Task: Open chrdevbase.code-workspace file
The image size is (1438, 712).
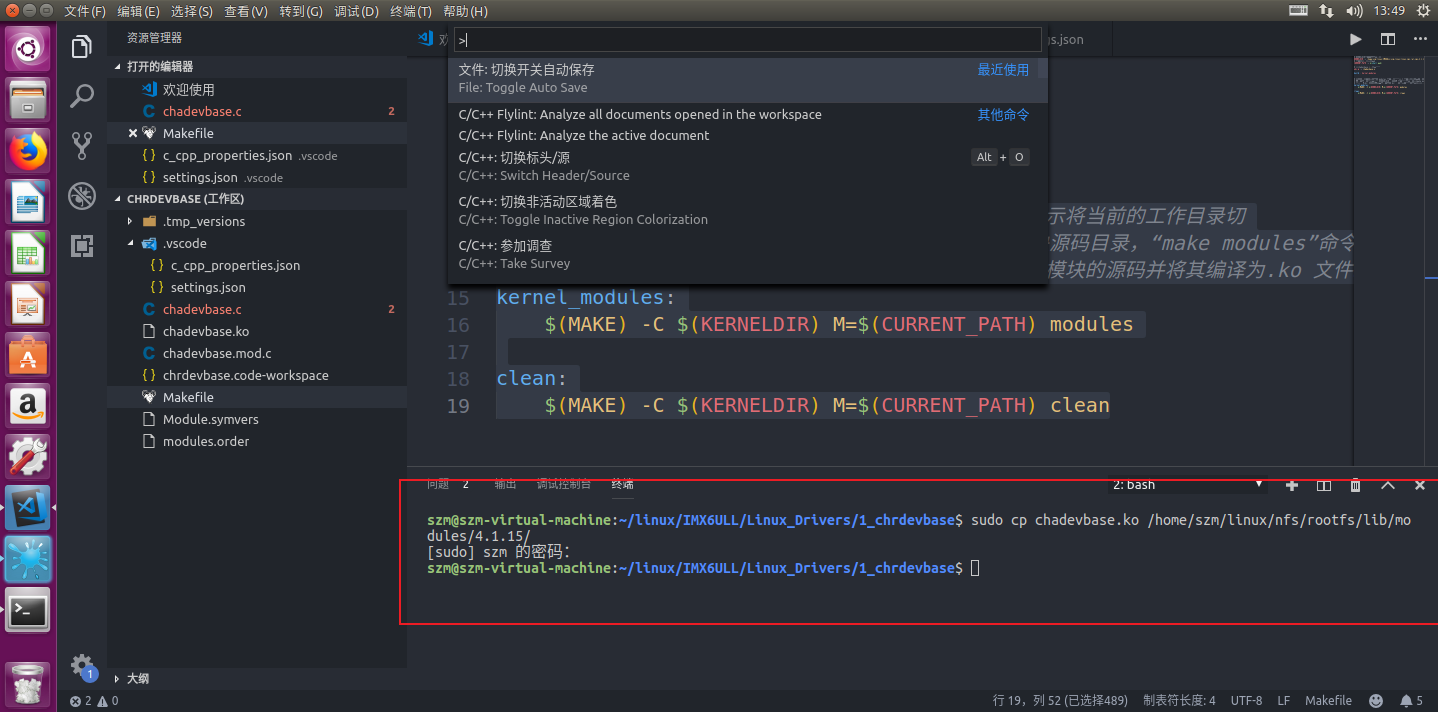Action: click(257, 375)
